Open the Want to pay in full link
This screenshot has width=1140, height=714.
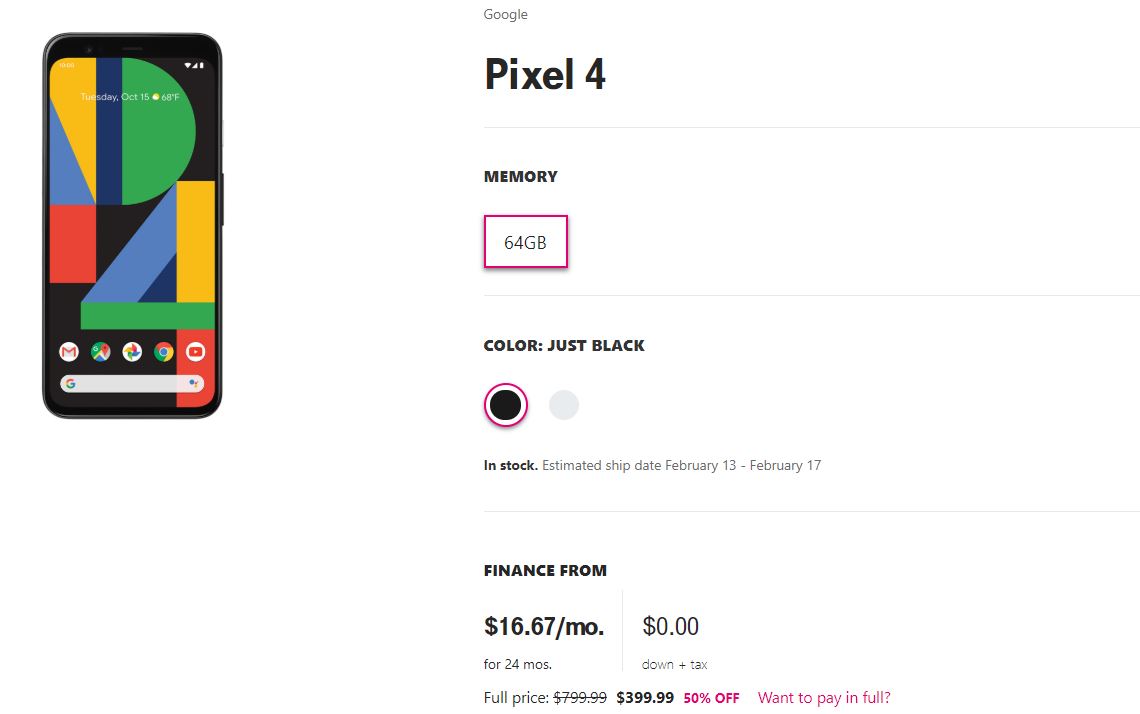[824, 698]
